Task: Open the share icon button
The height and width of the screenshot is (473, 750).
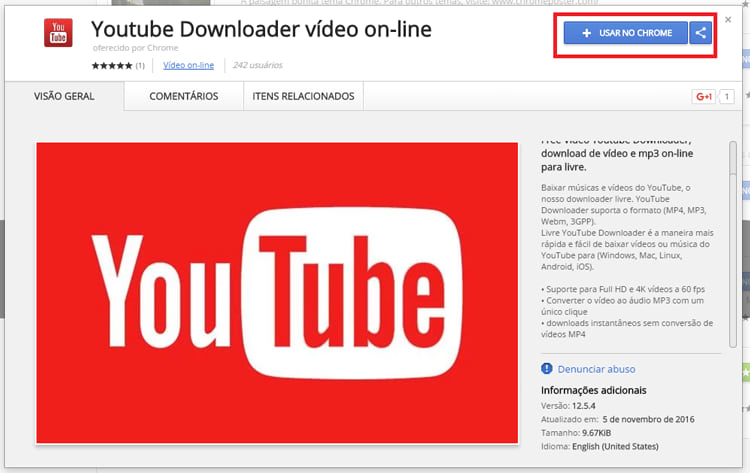Action: point(701,33)
